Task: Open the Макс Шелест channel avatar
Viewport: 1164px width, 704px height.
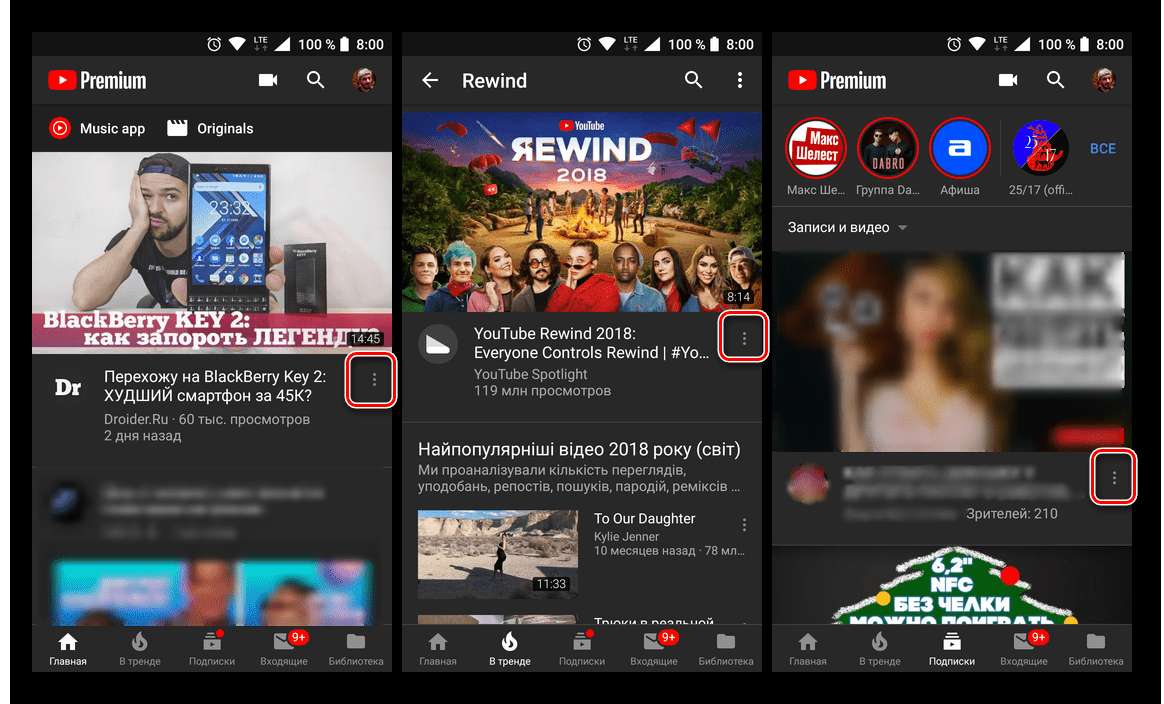Action: (816, 148)
